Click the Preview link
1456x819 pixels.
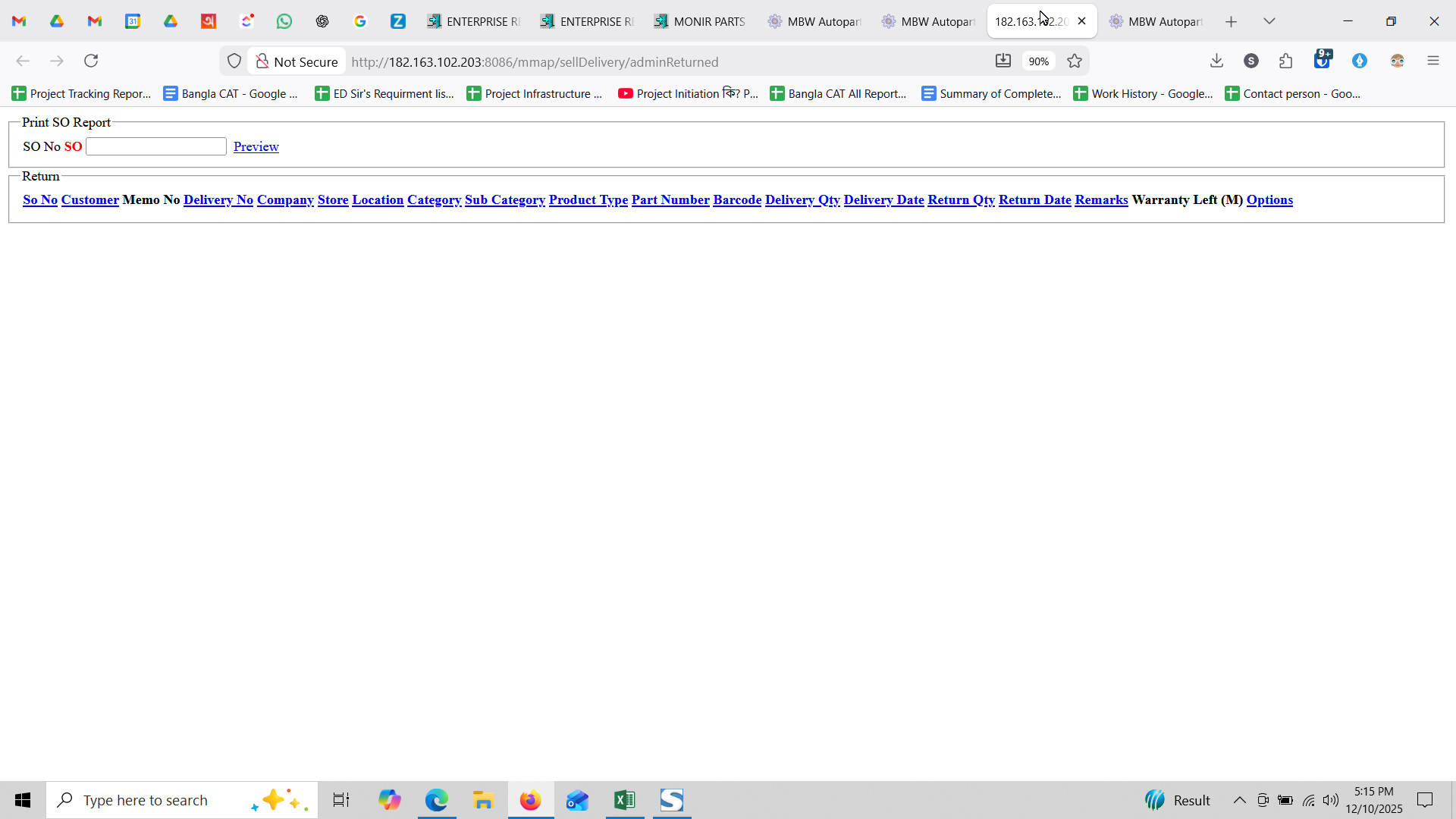(x=256, y=146)
